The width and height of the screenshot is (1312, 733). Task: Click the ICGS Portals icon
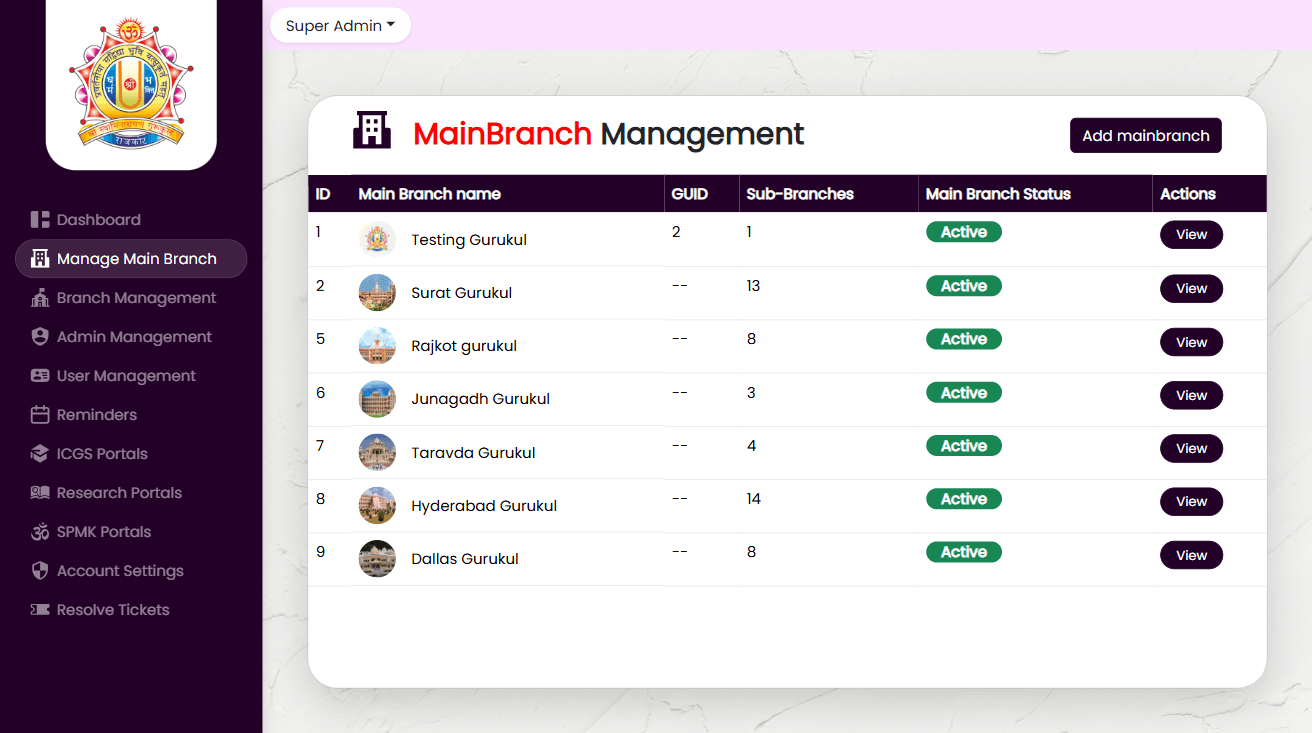pyautogui.click(x=40, y=454)
